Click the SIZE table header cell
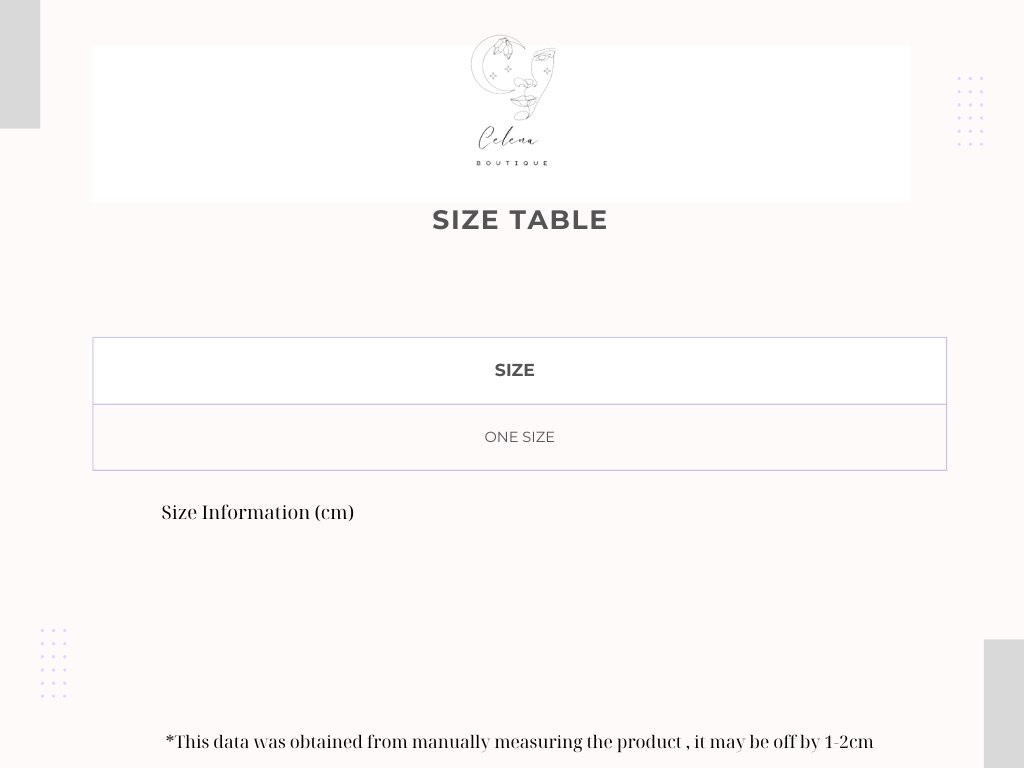 point(520,371)
